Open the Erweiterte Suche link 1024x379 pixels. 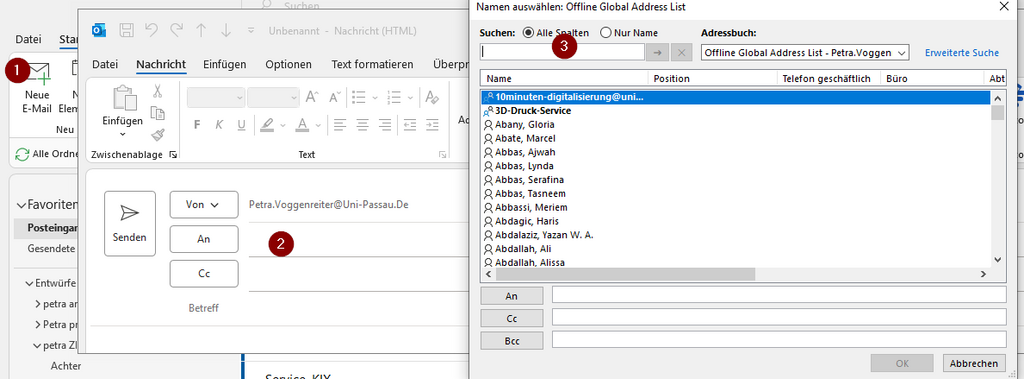[962, 53]
